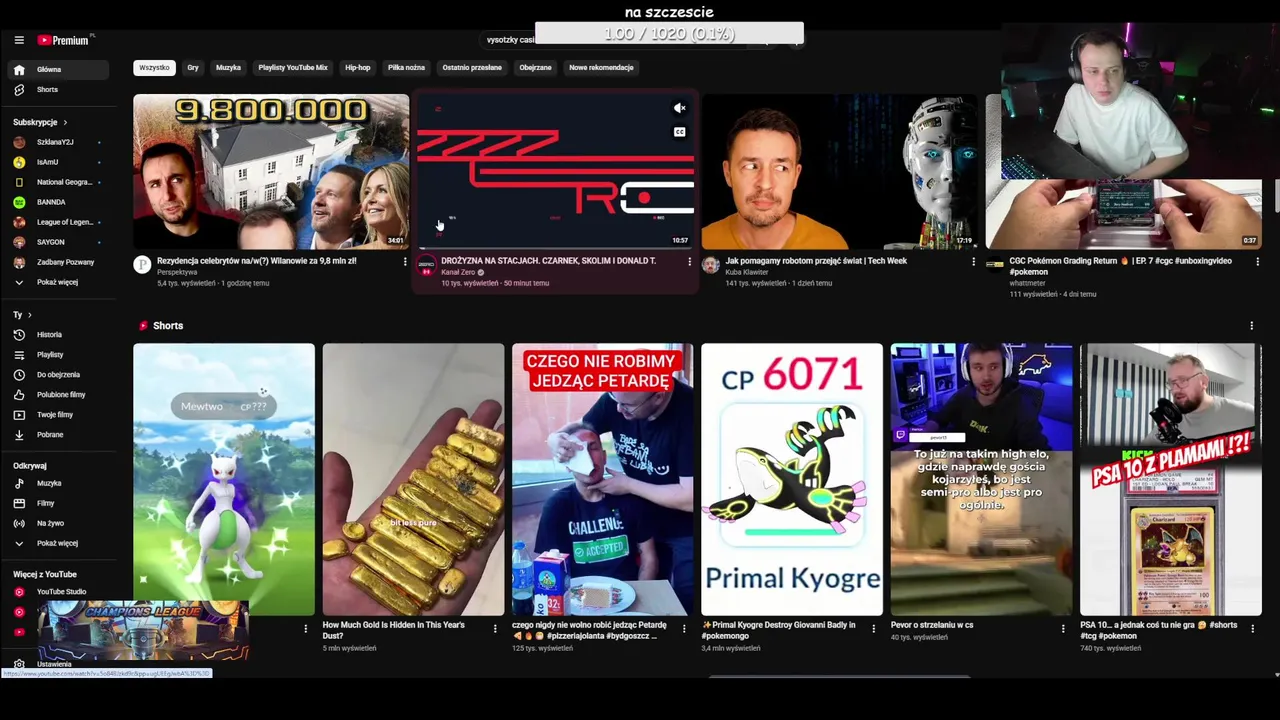
Task: Explore Muzyka in the Odkrywaj section
Action: [x=60, y=484]
